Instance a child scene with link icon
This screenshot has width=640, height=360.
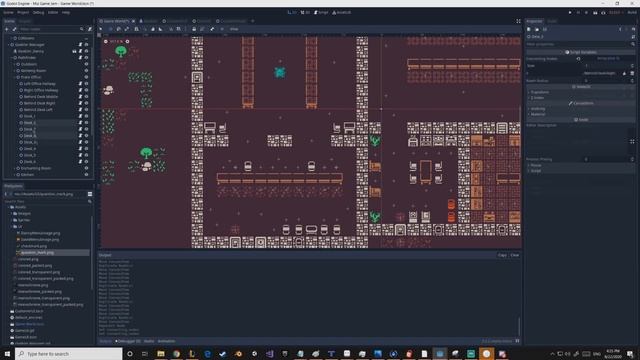click(x=14, y=29)
